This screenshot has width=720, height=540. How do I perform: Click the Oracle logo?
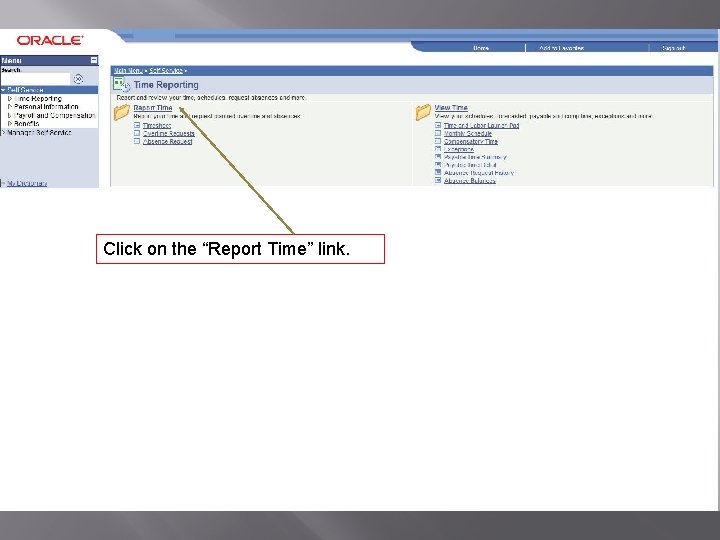pyautogui.click(x=50, y=40)
